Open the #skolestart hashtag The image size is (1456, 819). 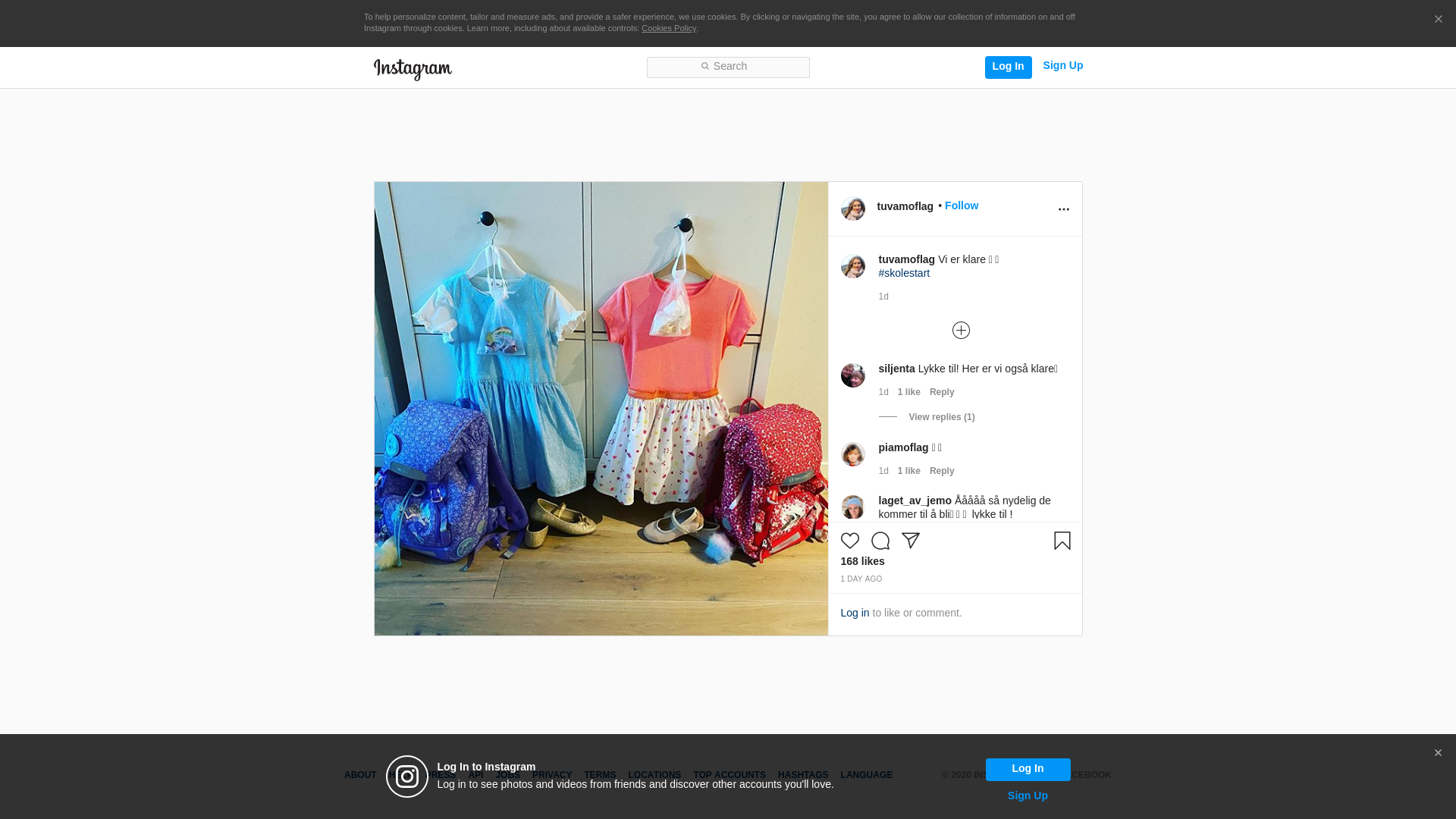904,273
